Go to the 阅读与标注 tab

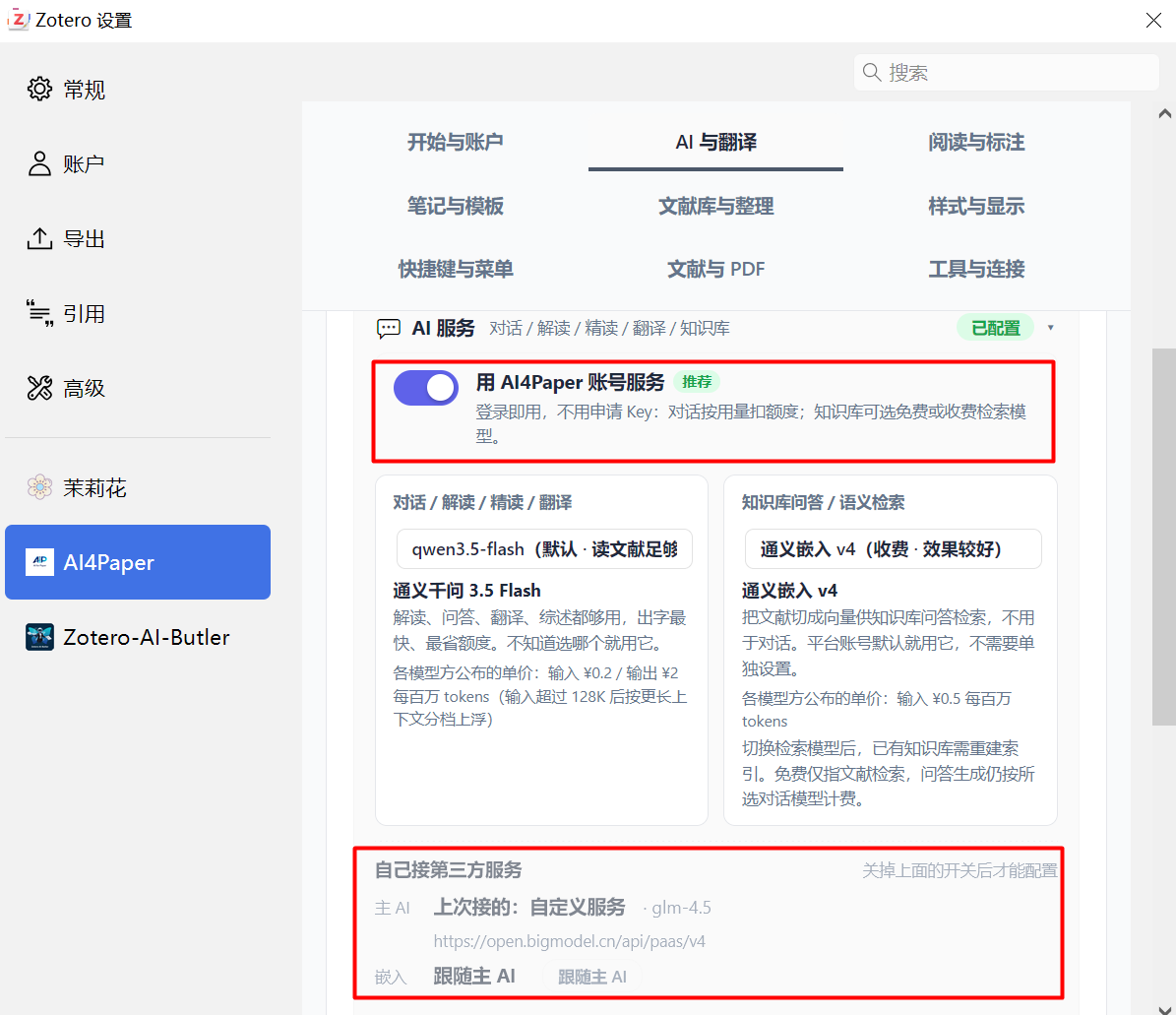(976, 142)
